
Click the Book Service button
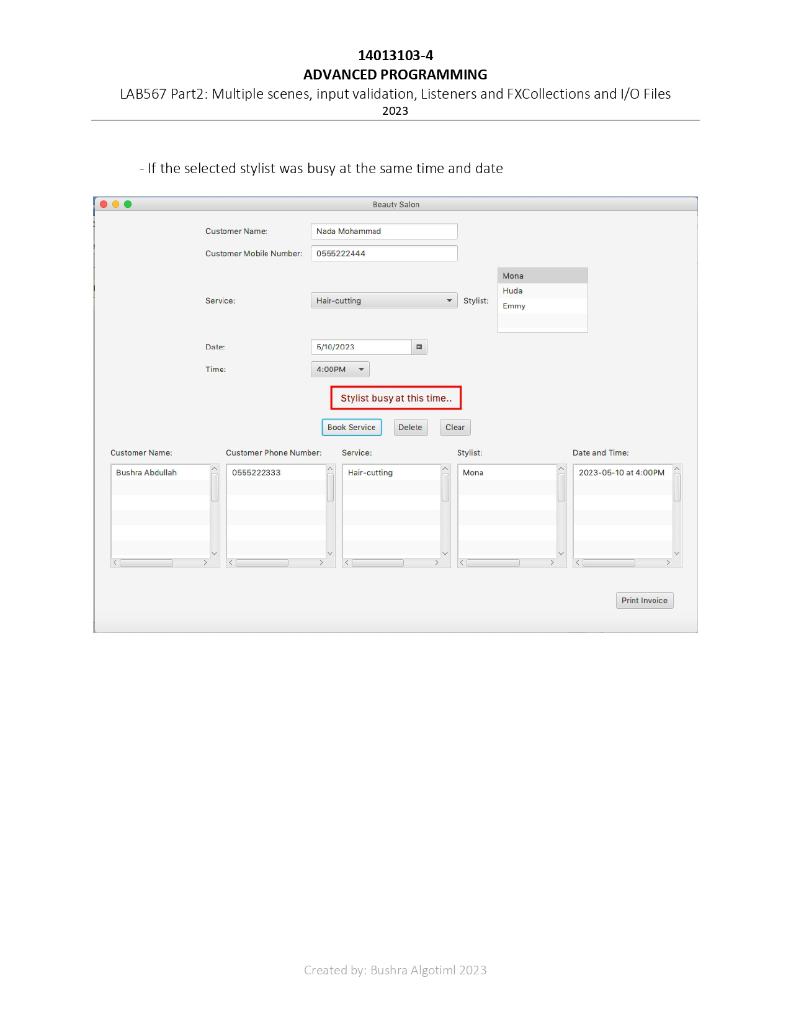coord(351,427)
